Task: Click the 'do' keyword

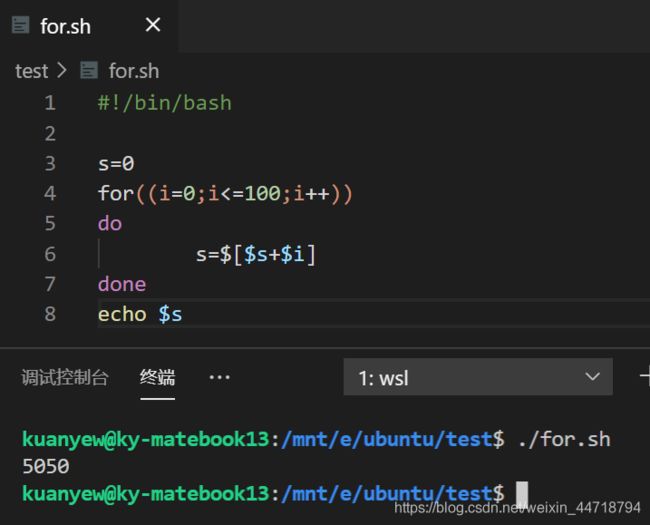Action: 110,224
